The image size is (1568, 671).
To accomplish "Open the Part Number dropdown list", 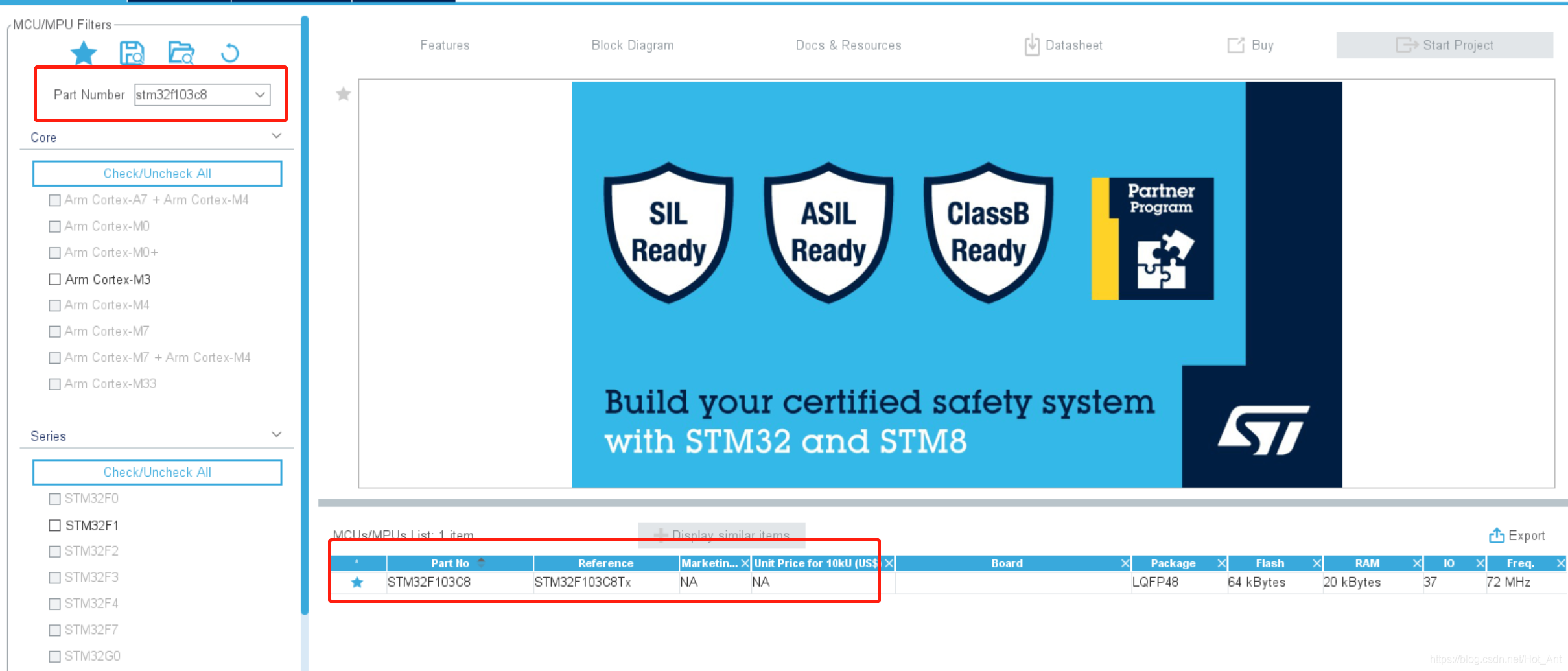I will point(260,95).
